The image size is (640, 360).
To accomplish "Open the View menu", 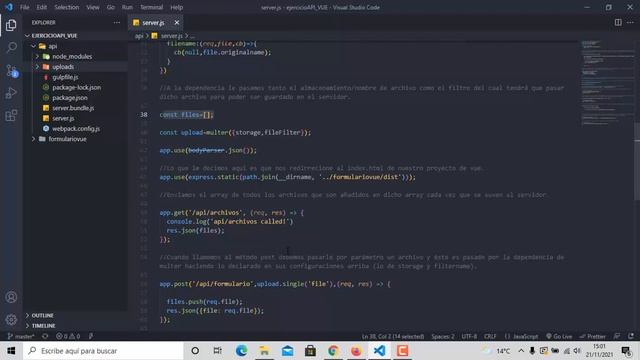I will click(x=93, y=7).
